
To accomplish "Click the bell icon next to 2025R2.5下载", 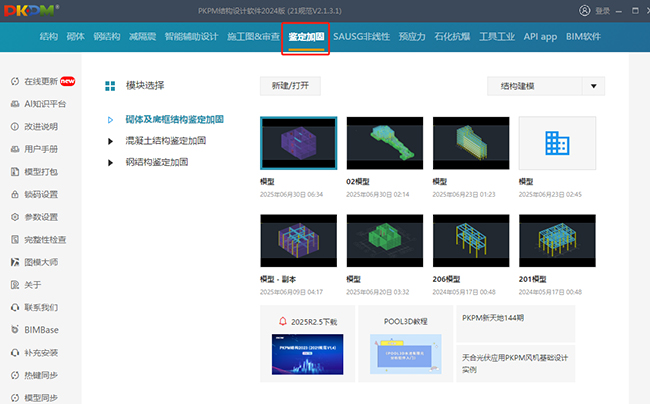I will coord(283,321).
